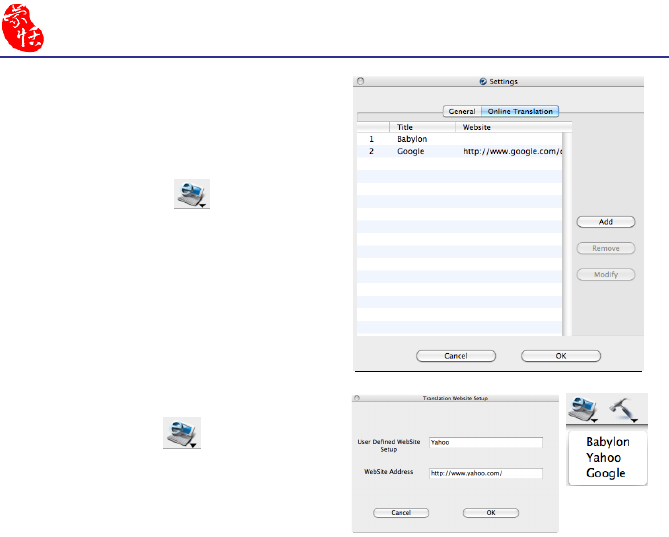Click OK in Translation Website Setup
This screenshot has height=537, width=669.
click(x=491, y=513)
